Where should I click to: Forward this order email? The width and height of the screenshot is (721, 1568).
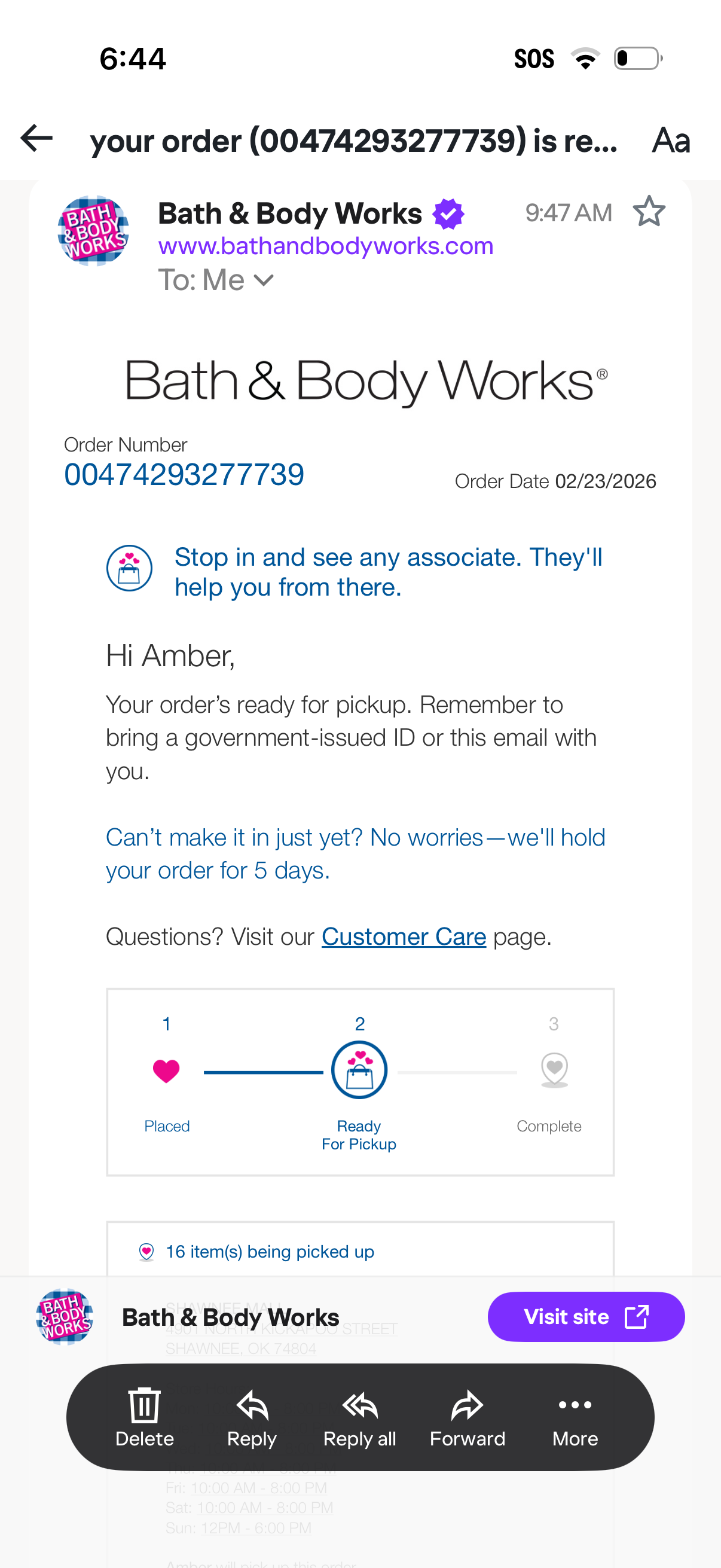coord(468,1417)
